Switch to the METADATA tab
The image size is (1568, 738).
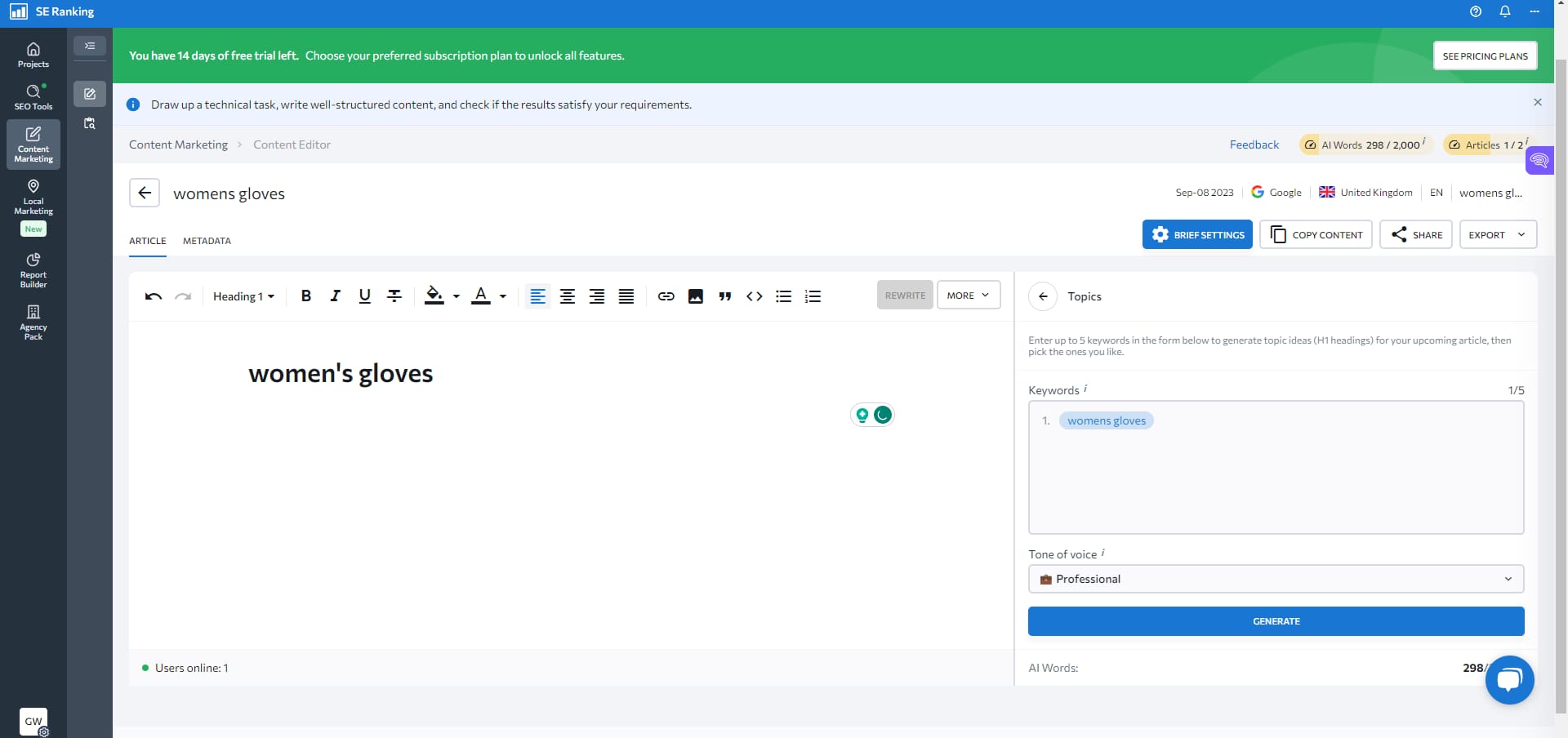pos(206,241)
